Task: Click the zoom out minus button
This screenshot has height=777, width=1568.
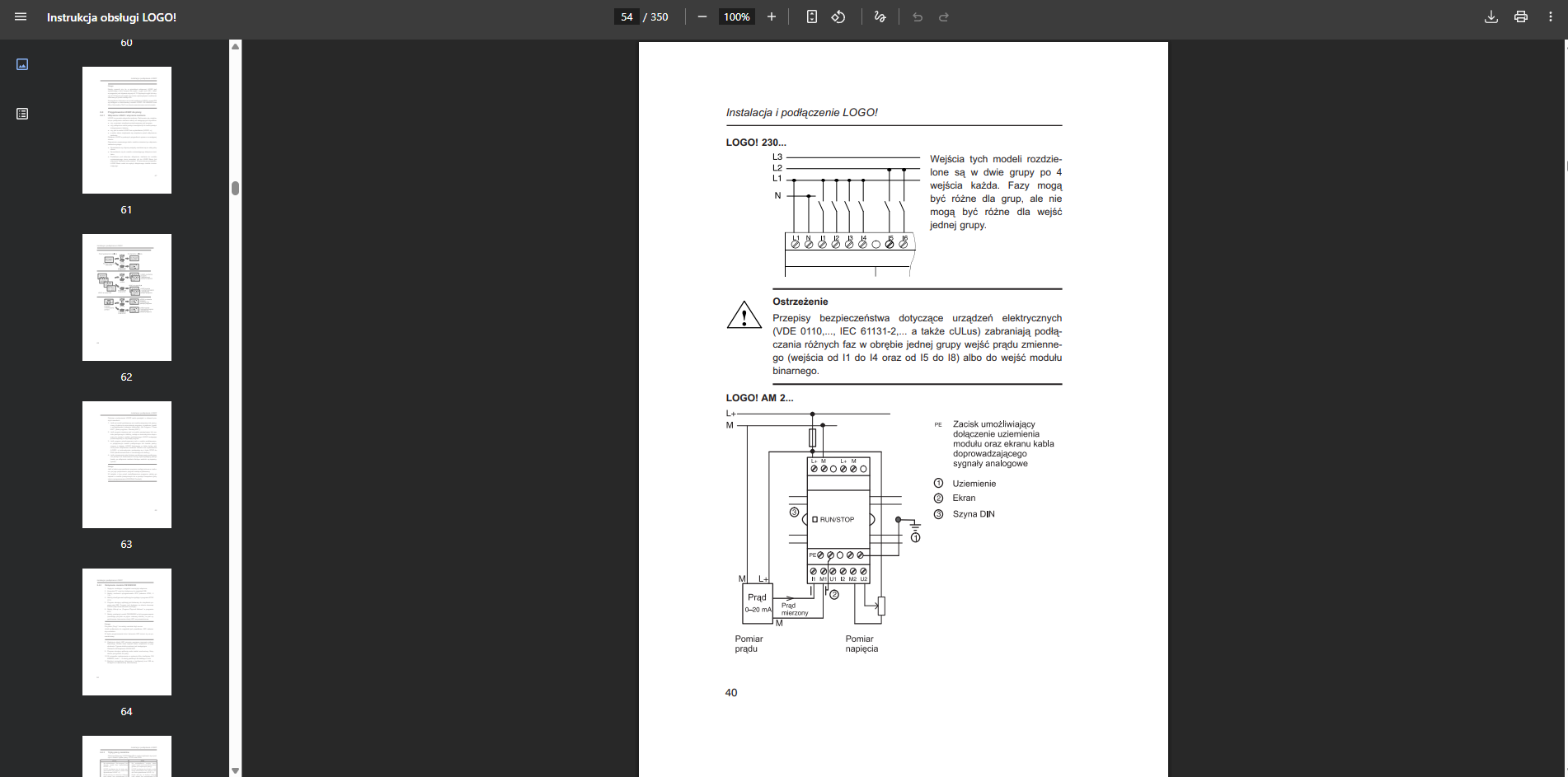Action: click(x=702, y=16)
